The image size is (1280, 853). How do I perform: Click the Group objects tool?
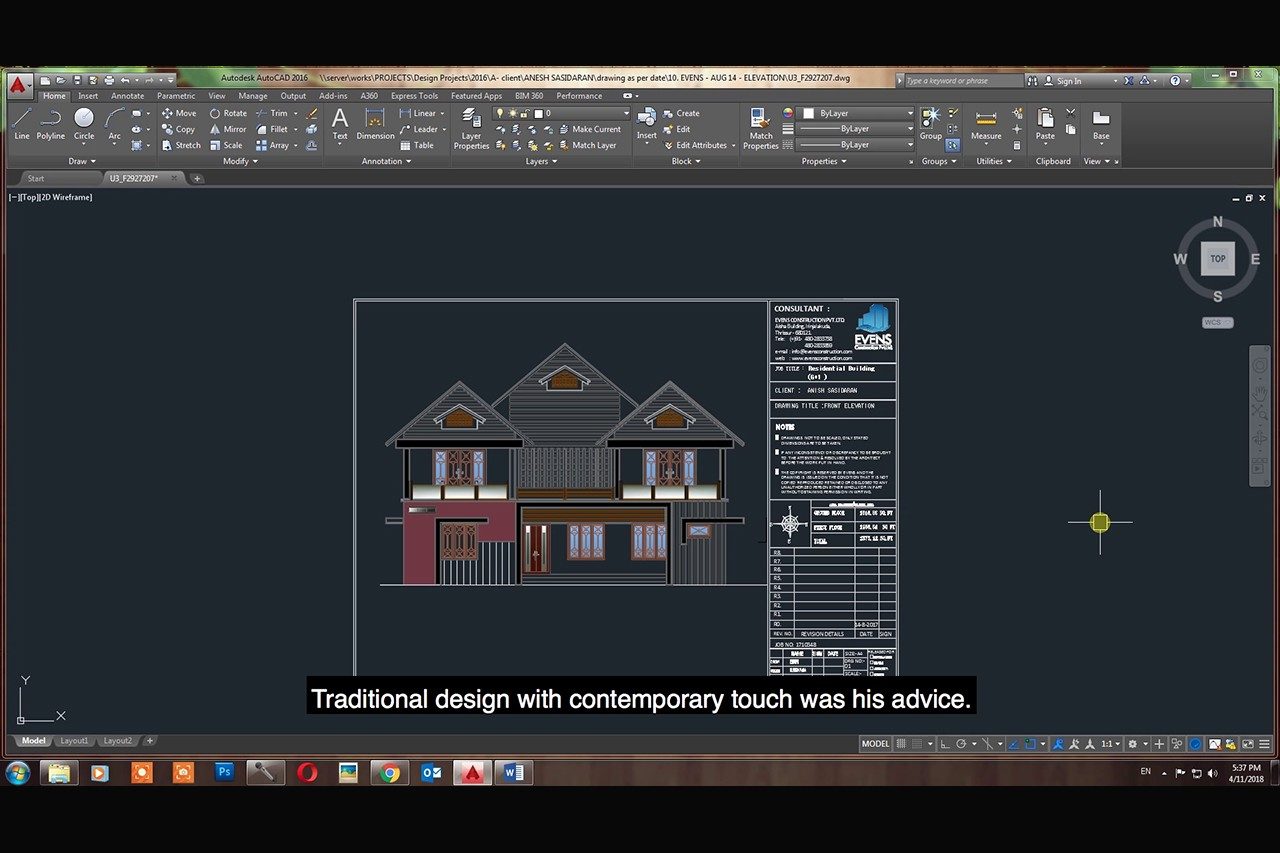930,123
